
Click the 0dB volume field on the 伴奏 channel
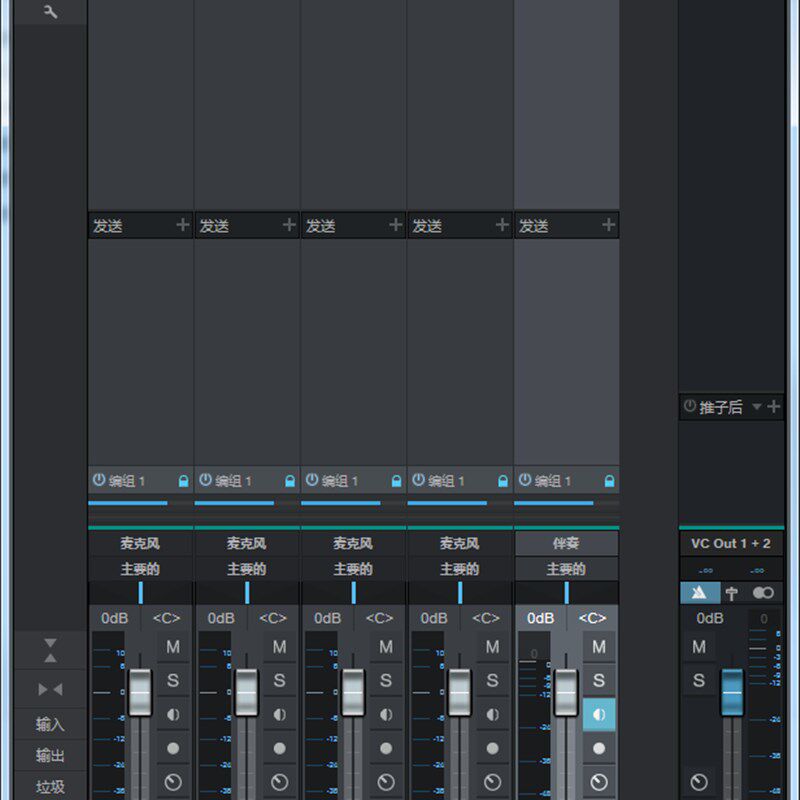click(x=541, y=618)
